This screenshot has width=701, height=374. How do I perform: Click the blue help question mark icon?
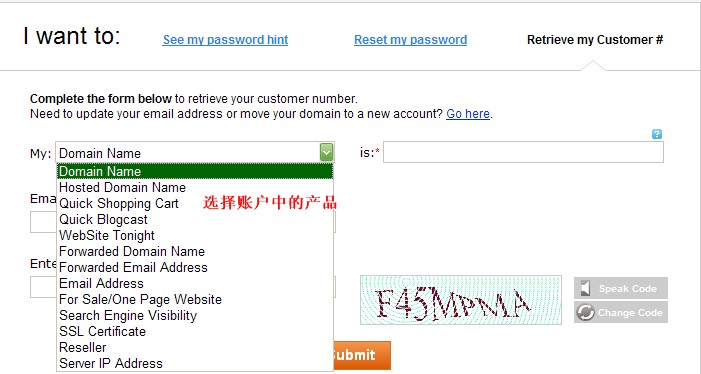pos(656,134)
